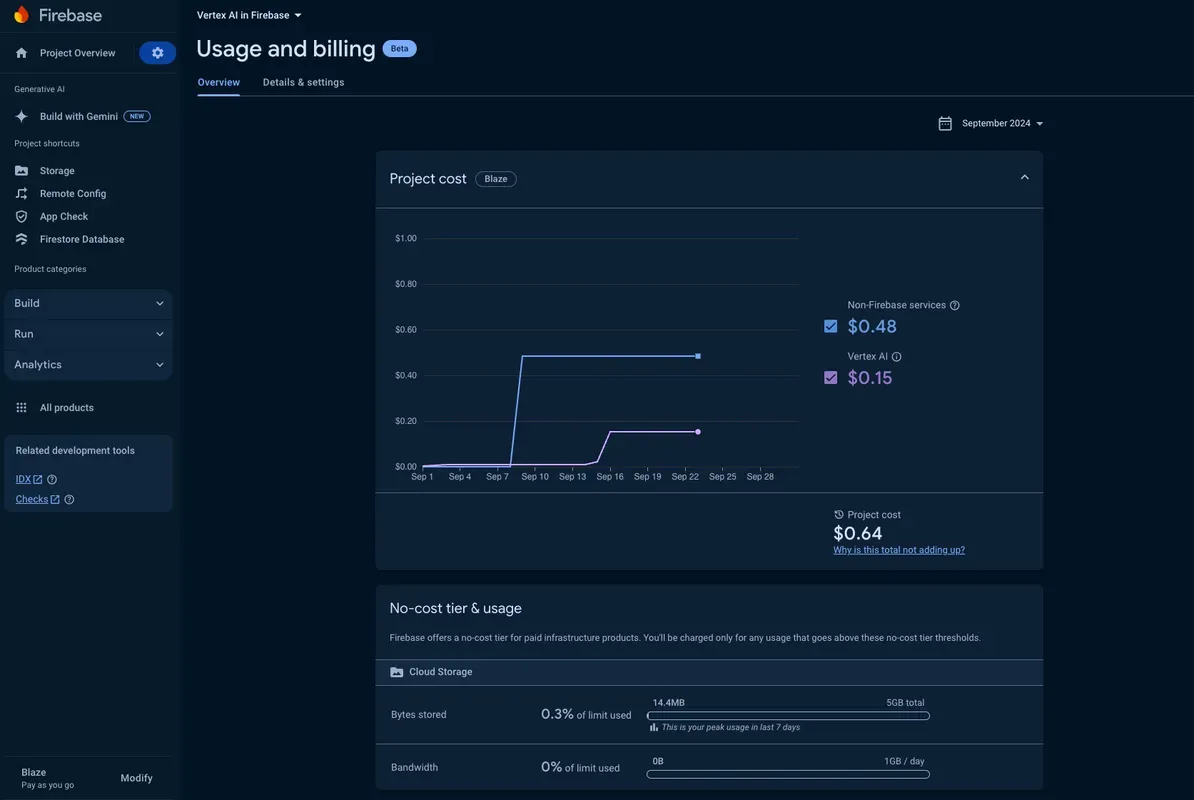Click the Blaze plan badge
The height and width of the screenshot is (800, 1194).
point(496,179)
